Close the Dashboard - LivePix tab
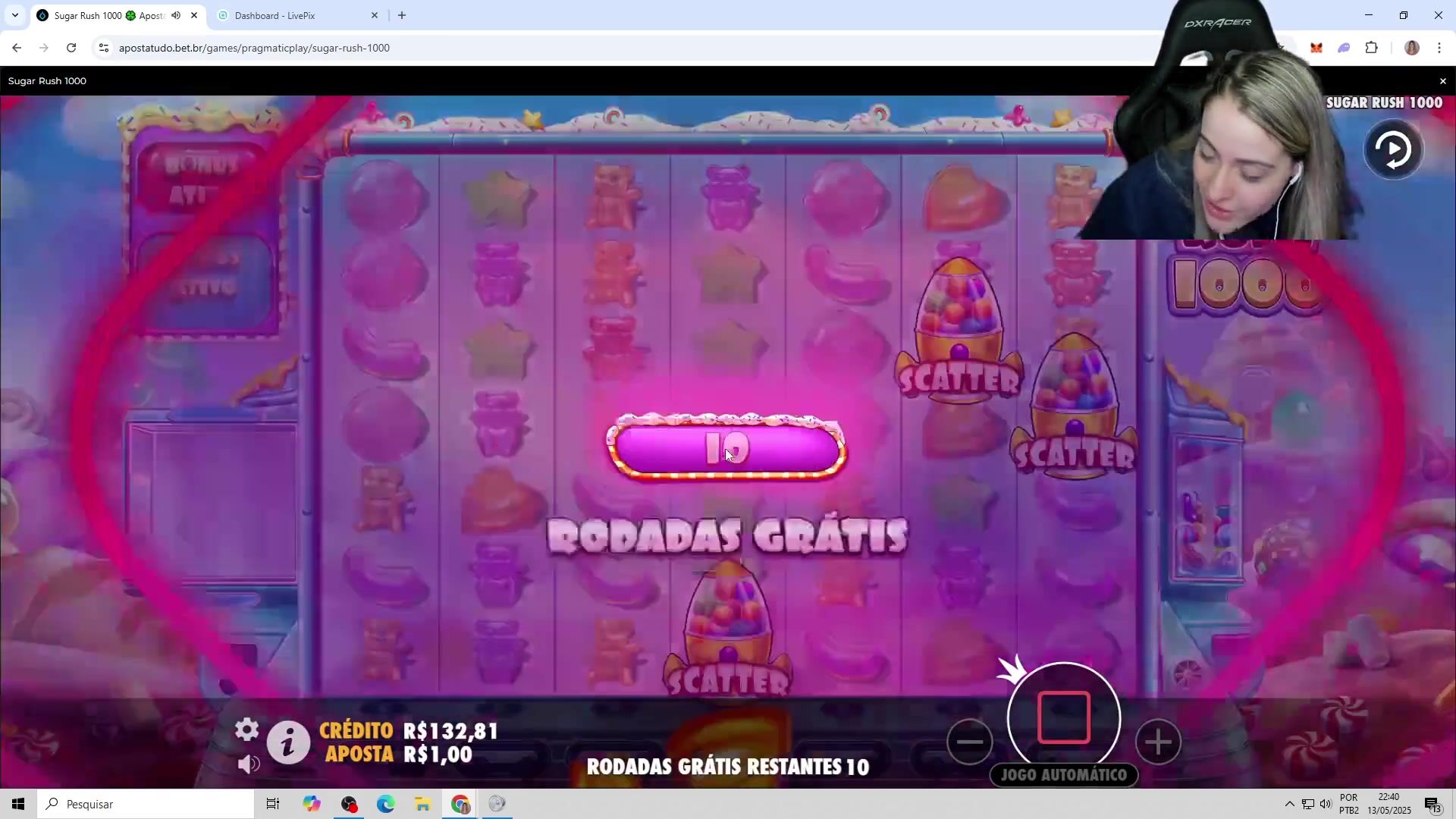 374,15
